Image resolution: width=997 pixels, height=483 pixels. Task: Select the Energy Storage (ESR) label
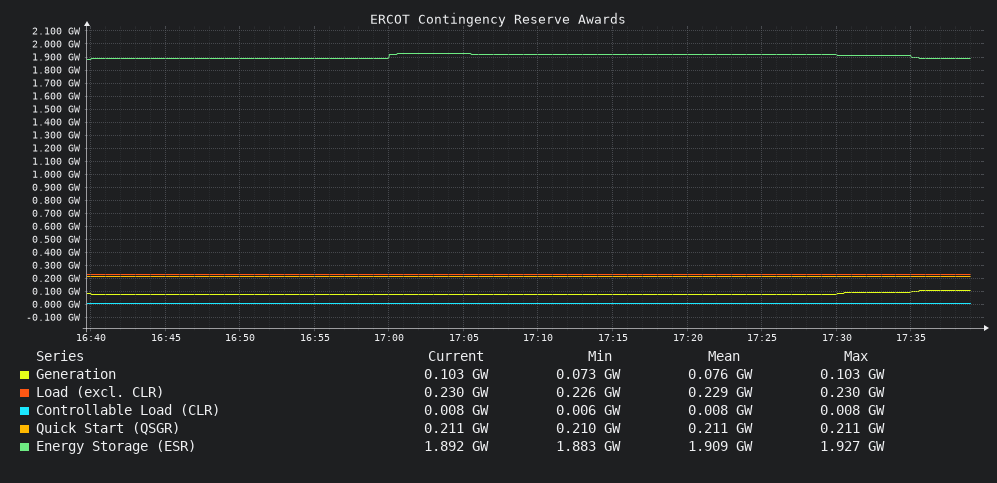[116, 446]
